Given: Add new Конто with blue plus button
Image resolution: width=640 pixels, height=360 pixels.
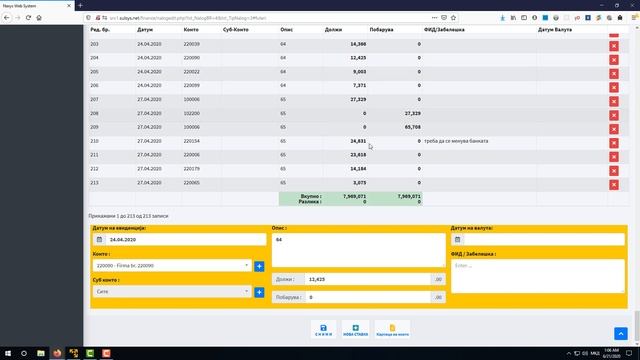Looking at the screenshot, I should pos(259,267).
